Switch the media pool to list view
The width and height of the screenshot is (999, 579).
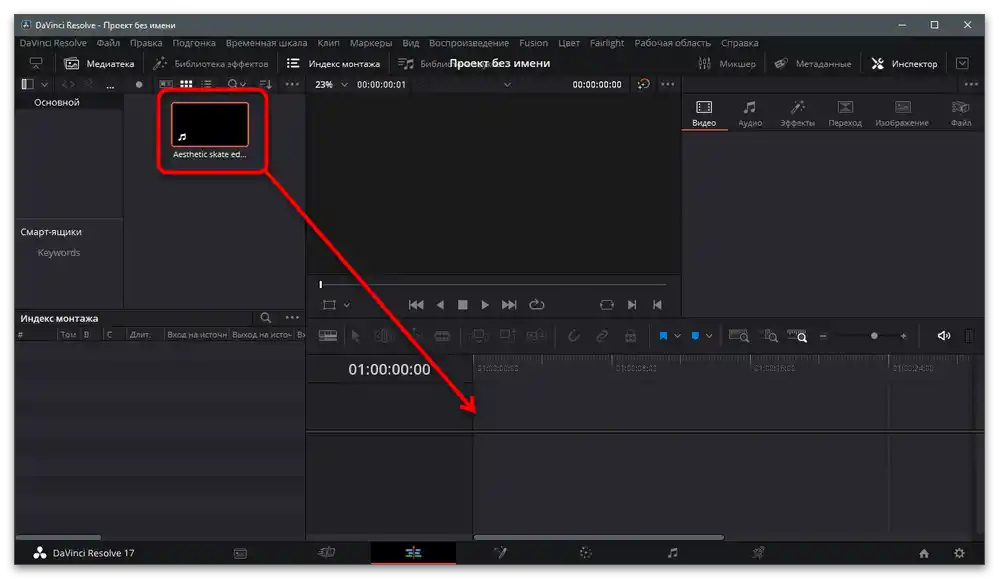[206, 84]
